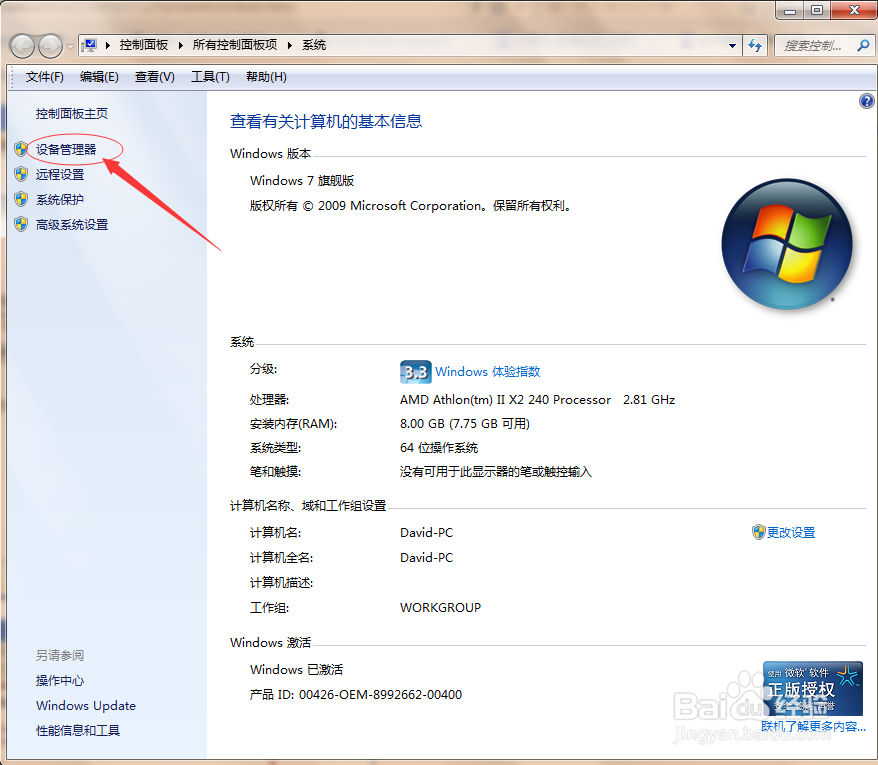878x765 pixels.
Task: Click the computer icon in address bar
Action: (x=89, y=45)
